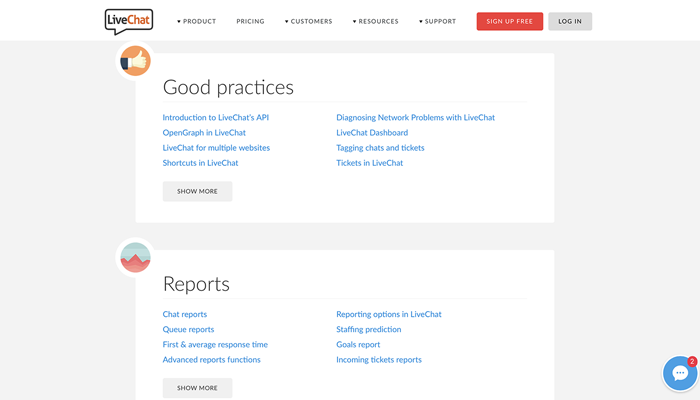700x400 pixels.
Task: Open Tagging chats and tickets article
Action: (380, 148)
